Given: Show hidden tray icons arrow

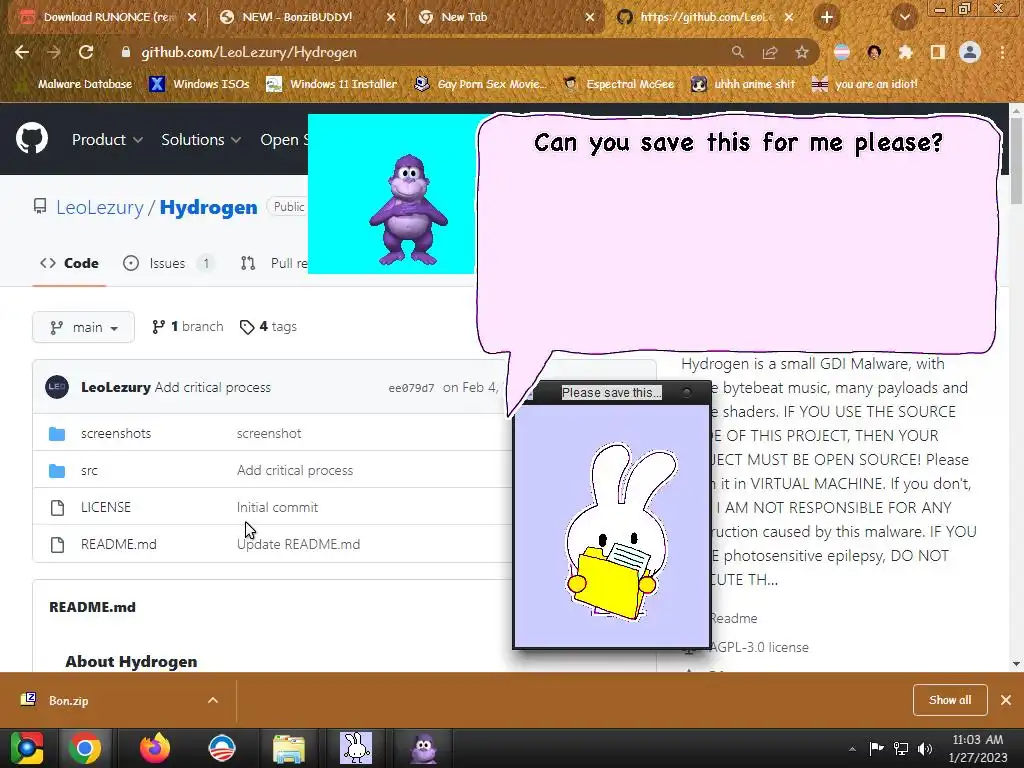Looking at the screenshot, I should pyautogui.click(x=852, y=749).
